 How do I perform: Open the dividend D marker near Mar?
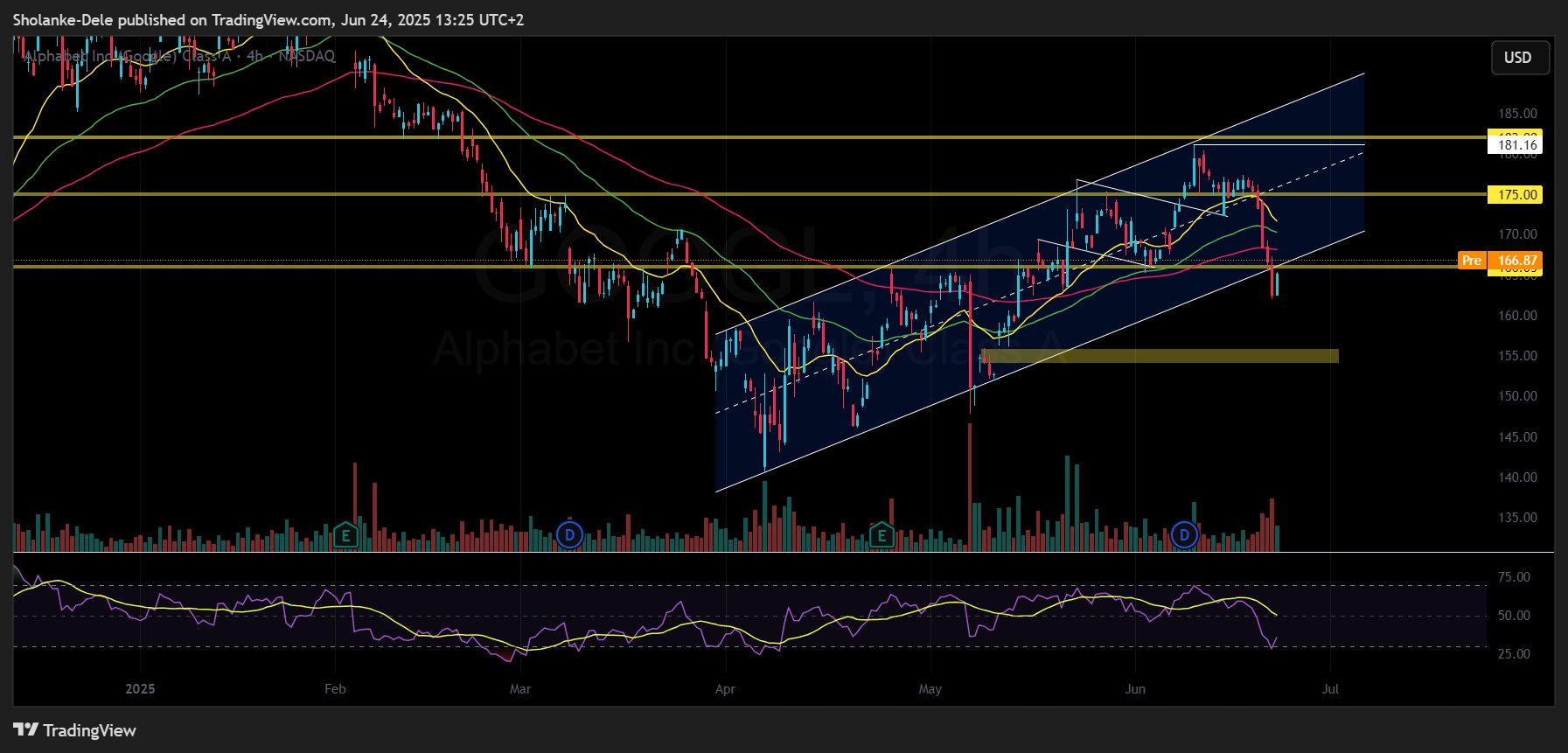coord(569,534)
